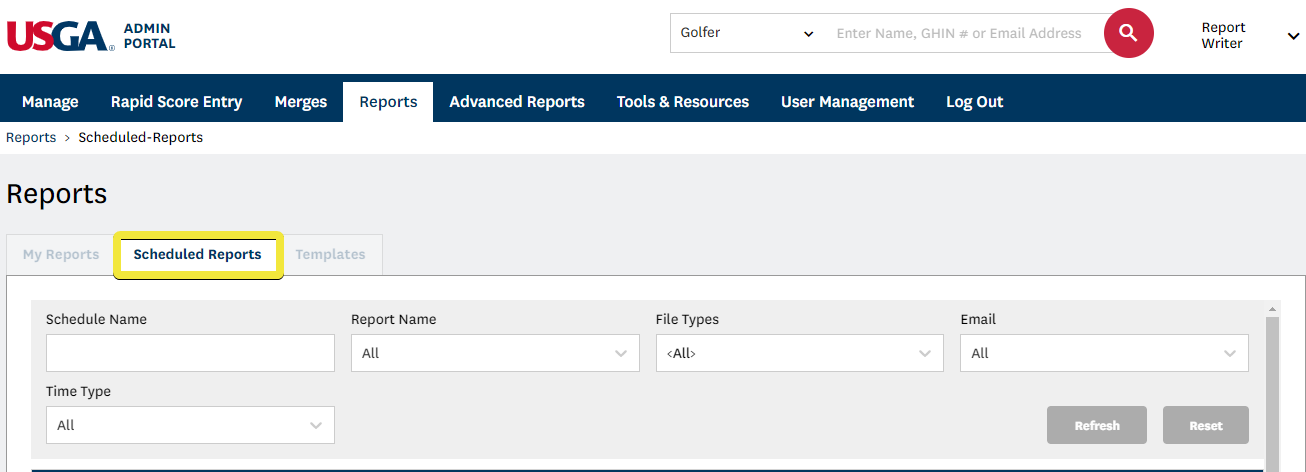Expand the Time Type dropdown
The height and width of the screenshot is (472, 1306).
pyautogui.click(x=190, y=425)
